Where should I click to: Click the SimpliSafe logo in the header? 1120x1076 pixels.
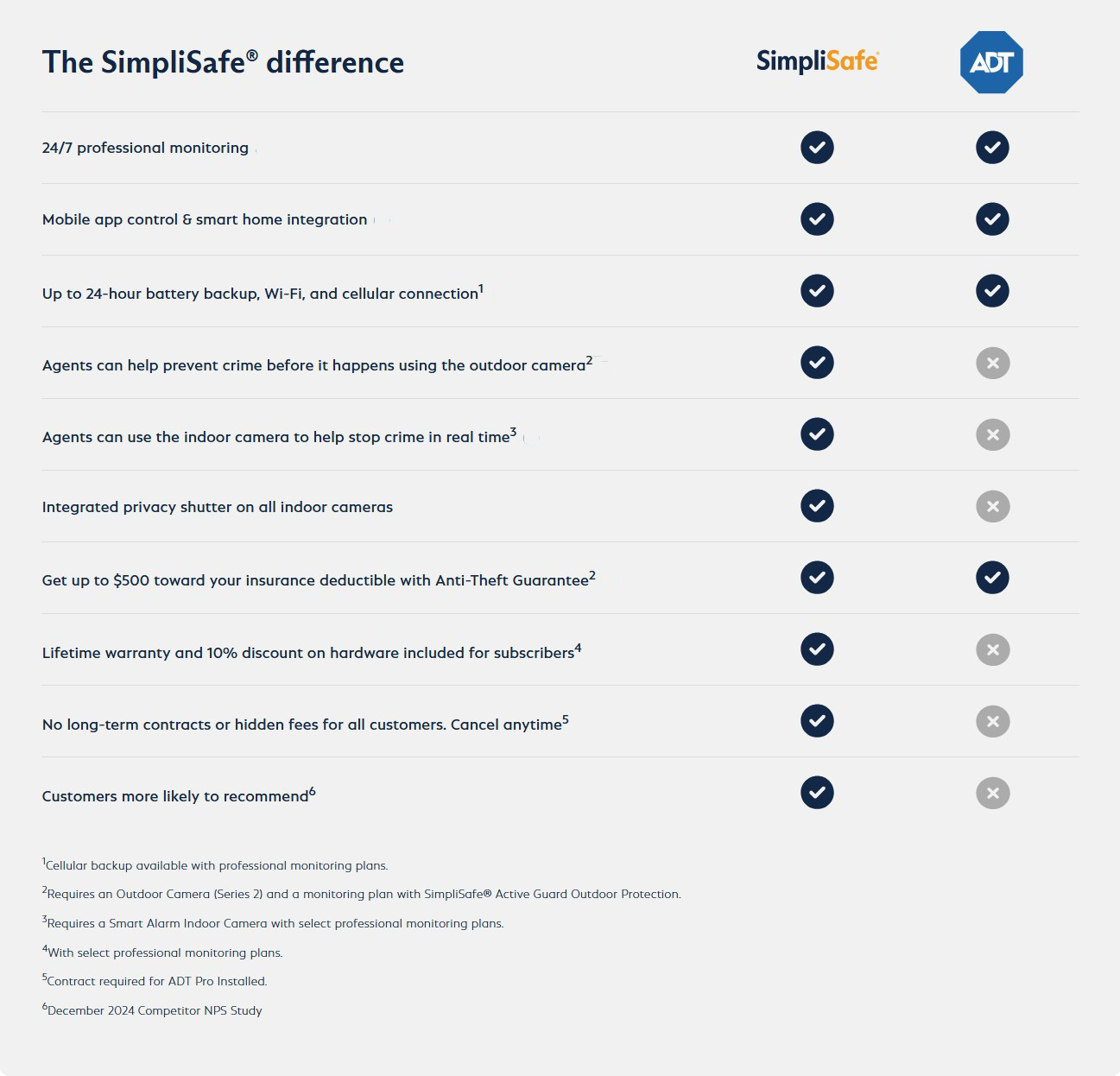pyautogui.click(x=817, y=61)
